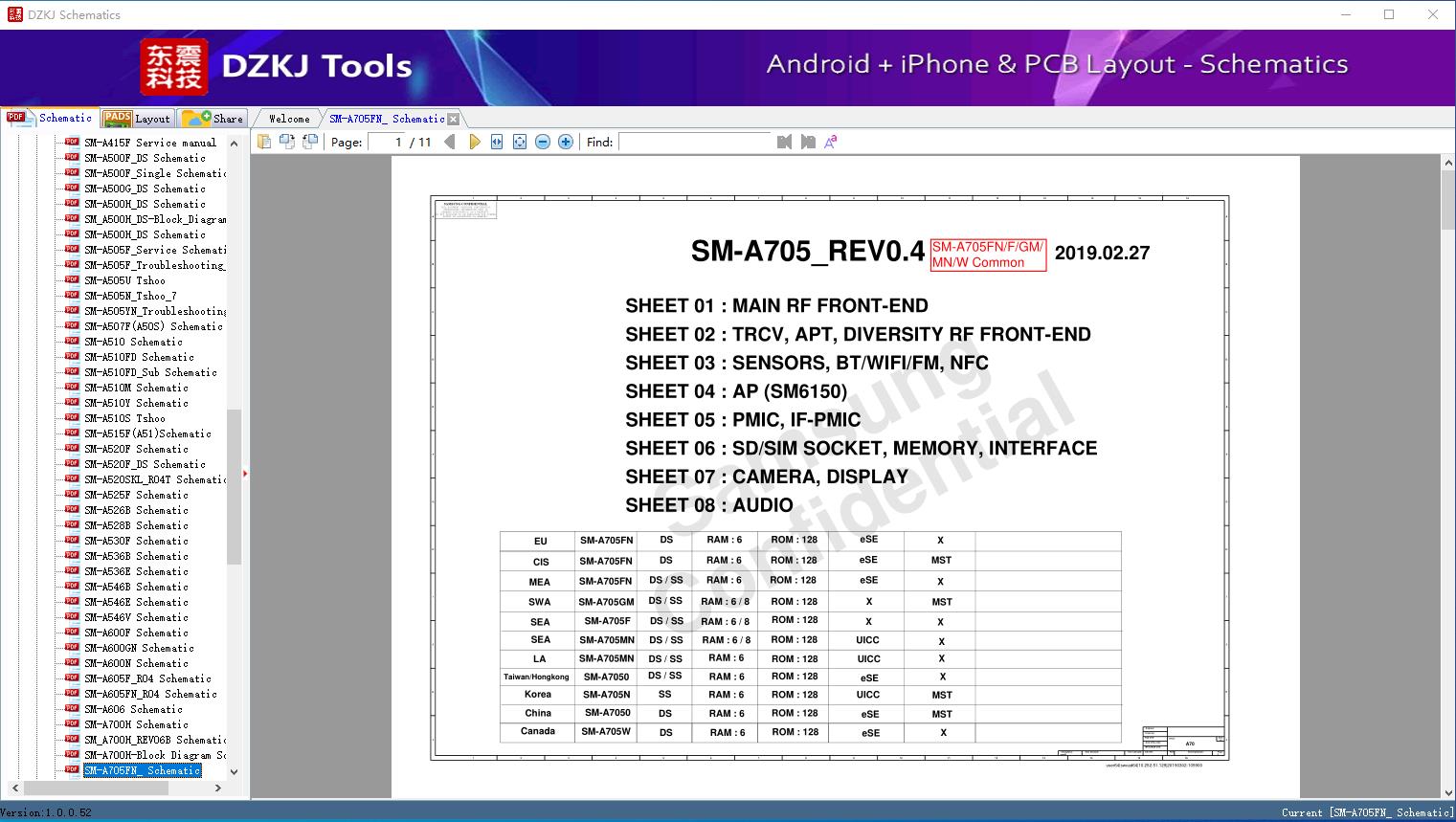Open SM-A507F(A50S) Schematic

point(153,326)
